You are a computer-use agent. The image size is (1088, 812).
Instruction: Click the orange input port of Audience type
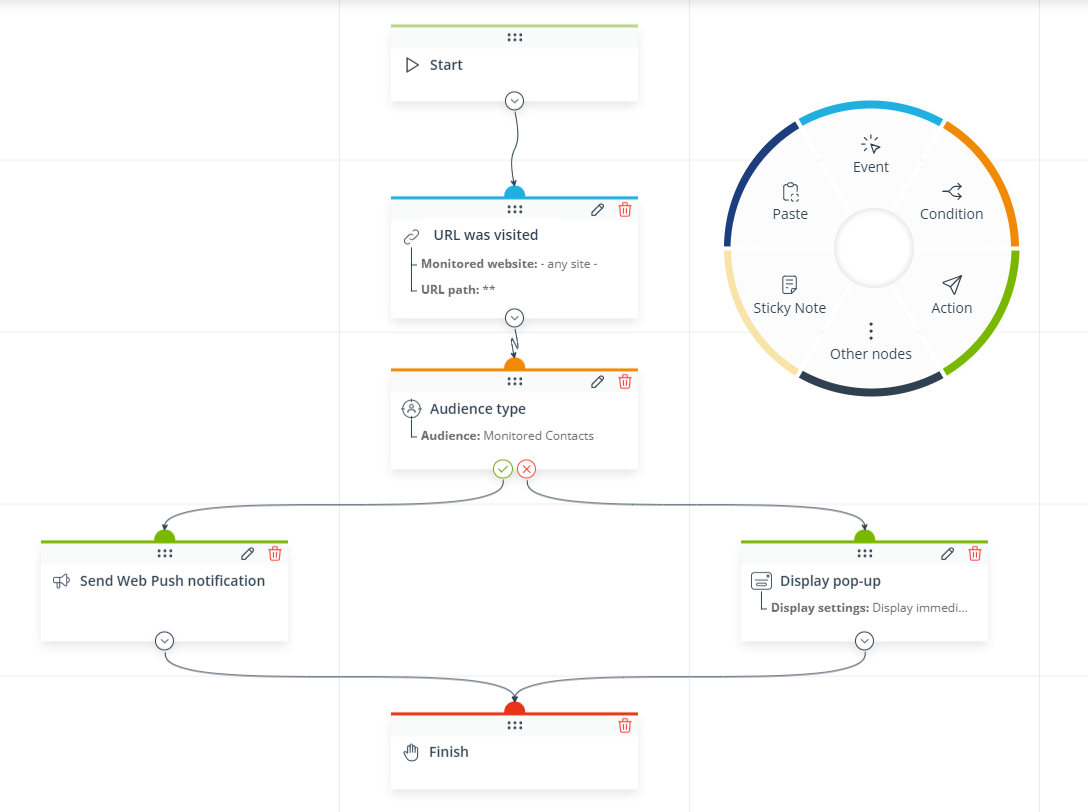pos(514,364)
